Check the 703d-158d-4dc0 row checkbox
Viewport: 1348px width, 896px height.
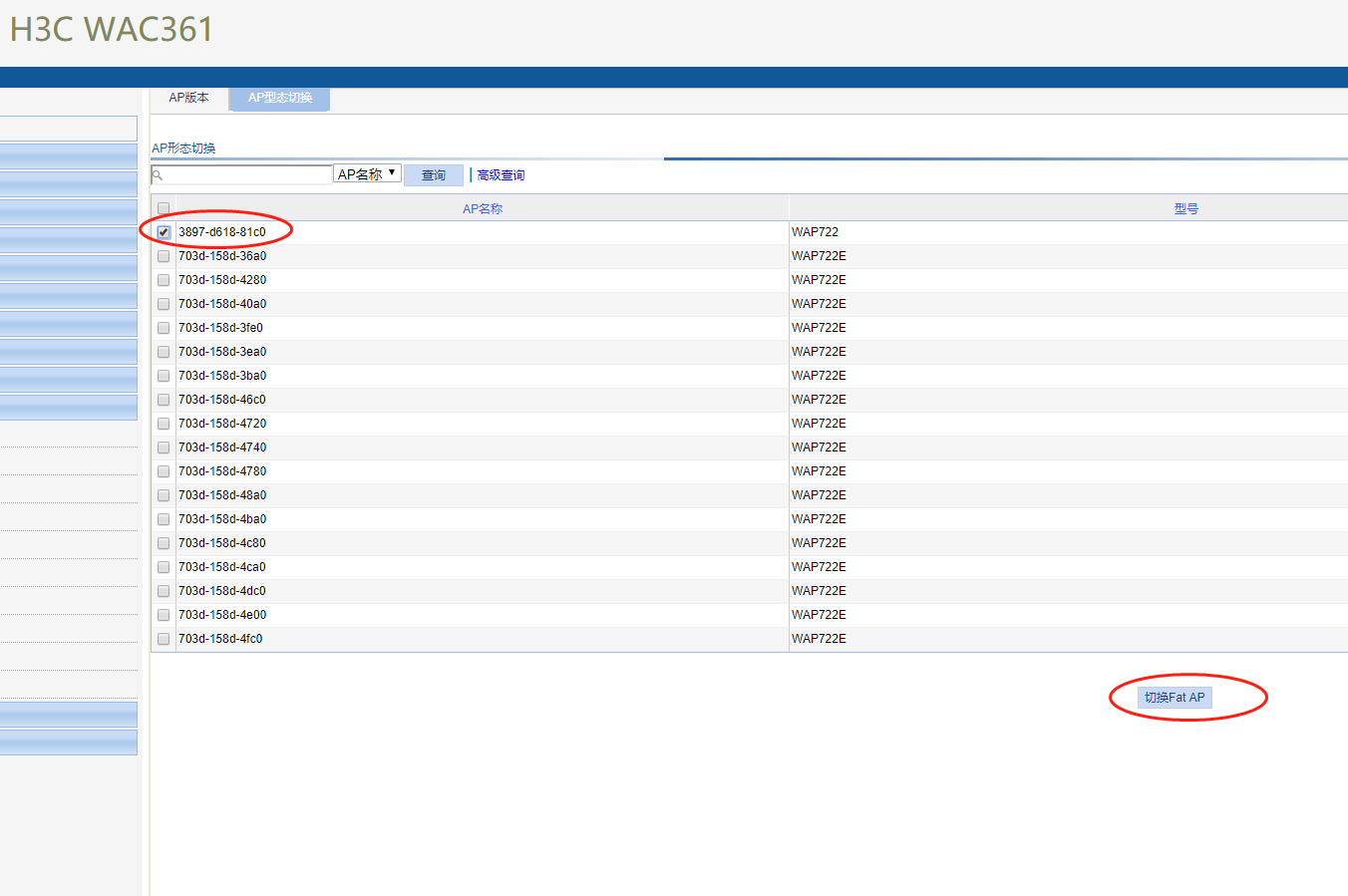pos(164,591)
